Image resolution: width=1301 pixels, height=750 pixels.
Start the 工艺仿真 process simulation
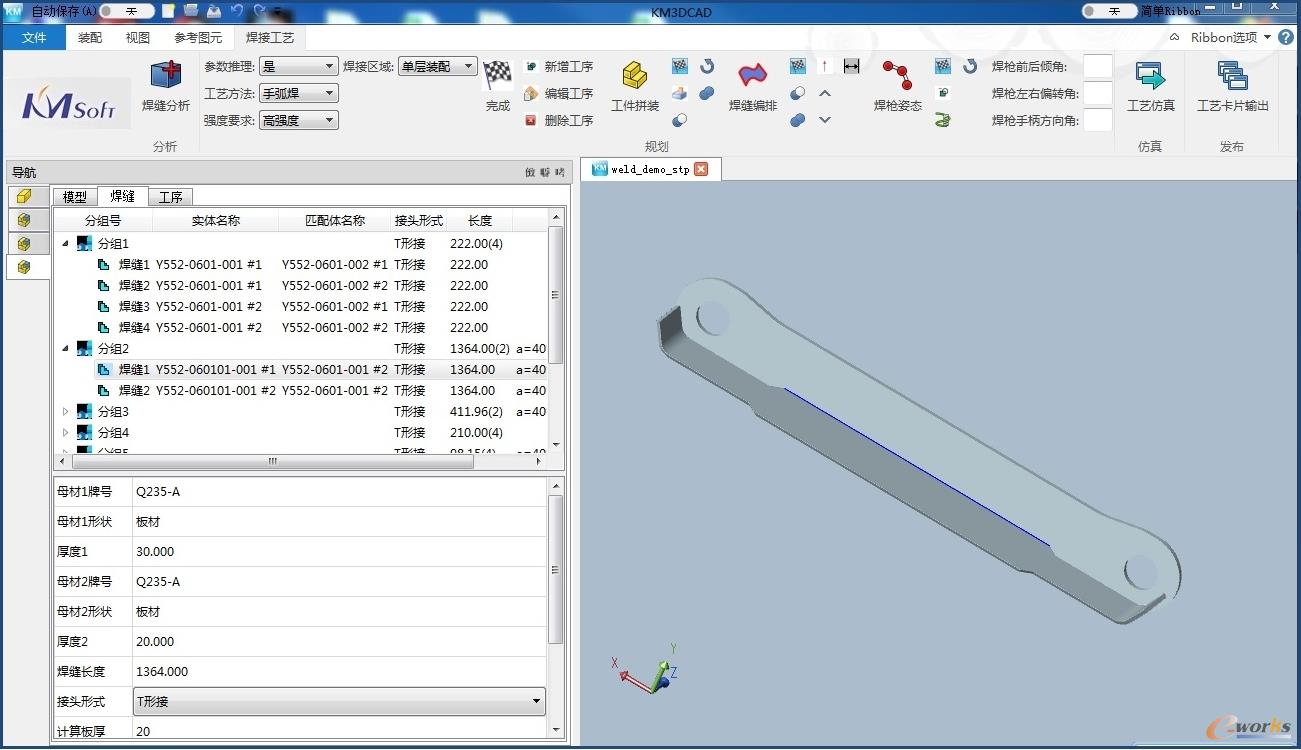(1150, 86)
